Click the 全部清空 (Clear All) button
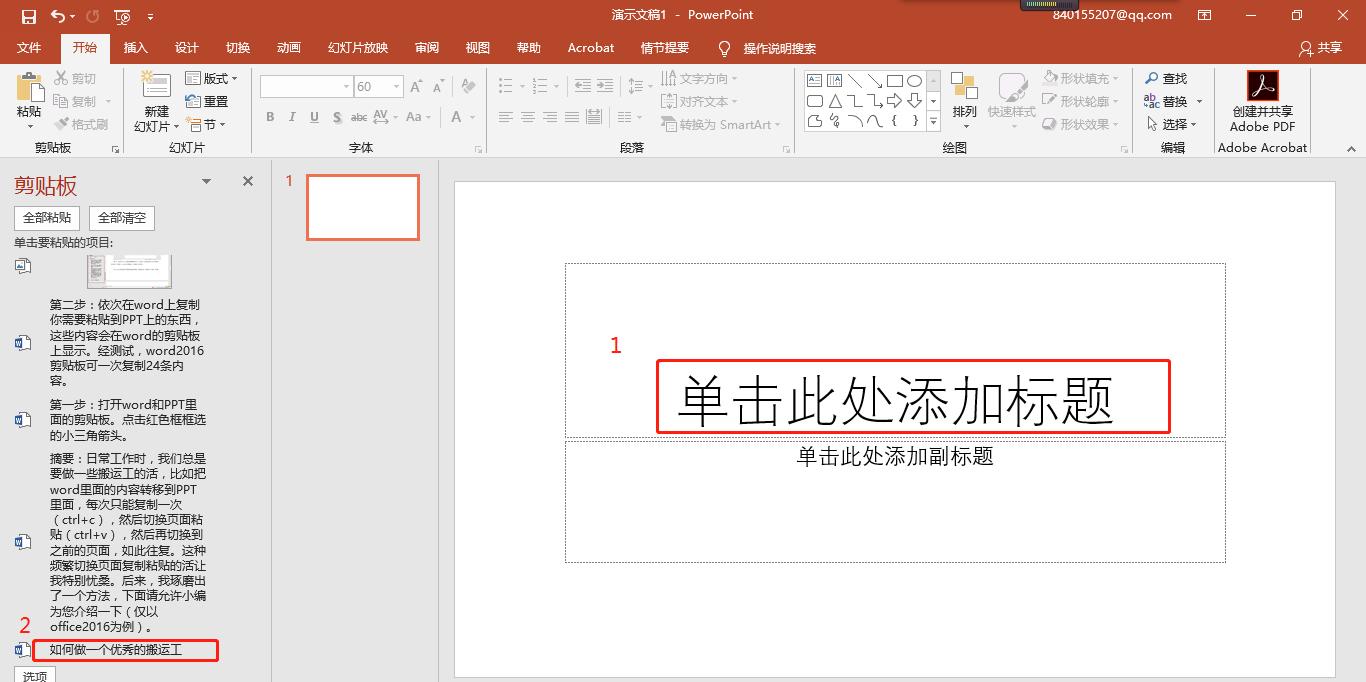The height and width of the screenshot is (682, 1366). click(121, 218)
